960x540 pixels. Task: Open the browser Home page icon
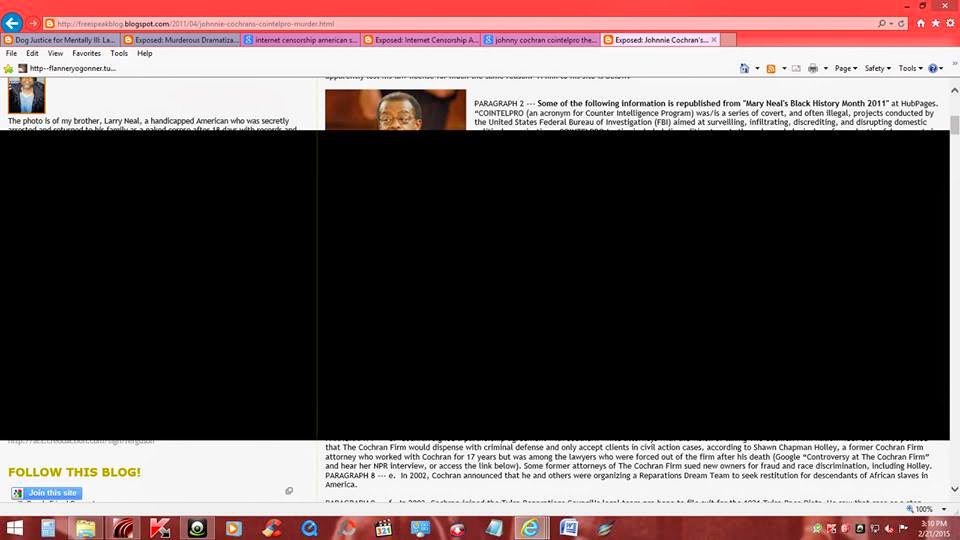click(921, 23)
